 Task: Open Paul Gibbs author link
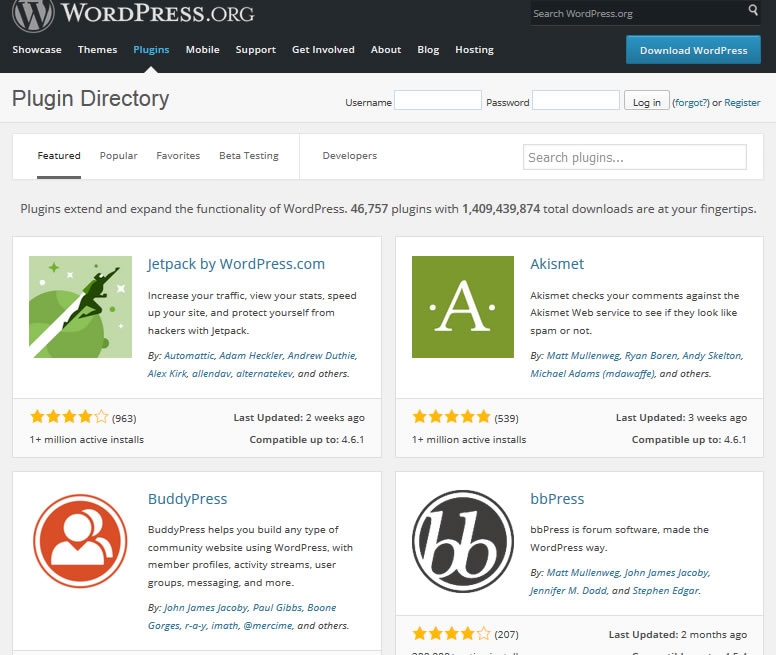tap(278, 608)
